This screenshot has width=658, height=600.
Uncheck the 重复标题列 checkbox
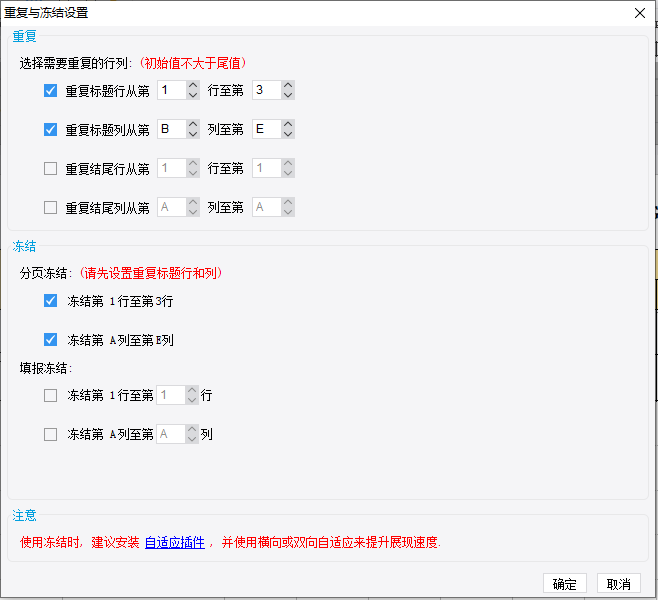(50, 129)
